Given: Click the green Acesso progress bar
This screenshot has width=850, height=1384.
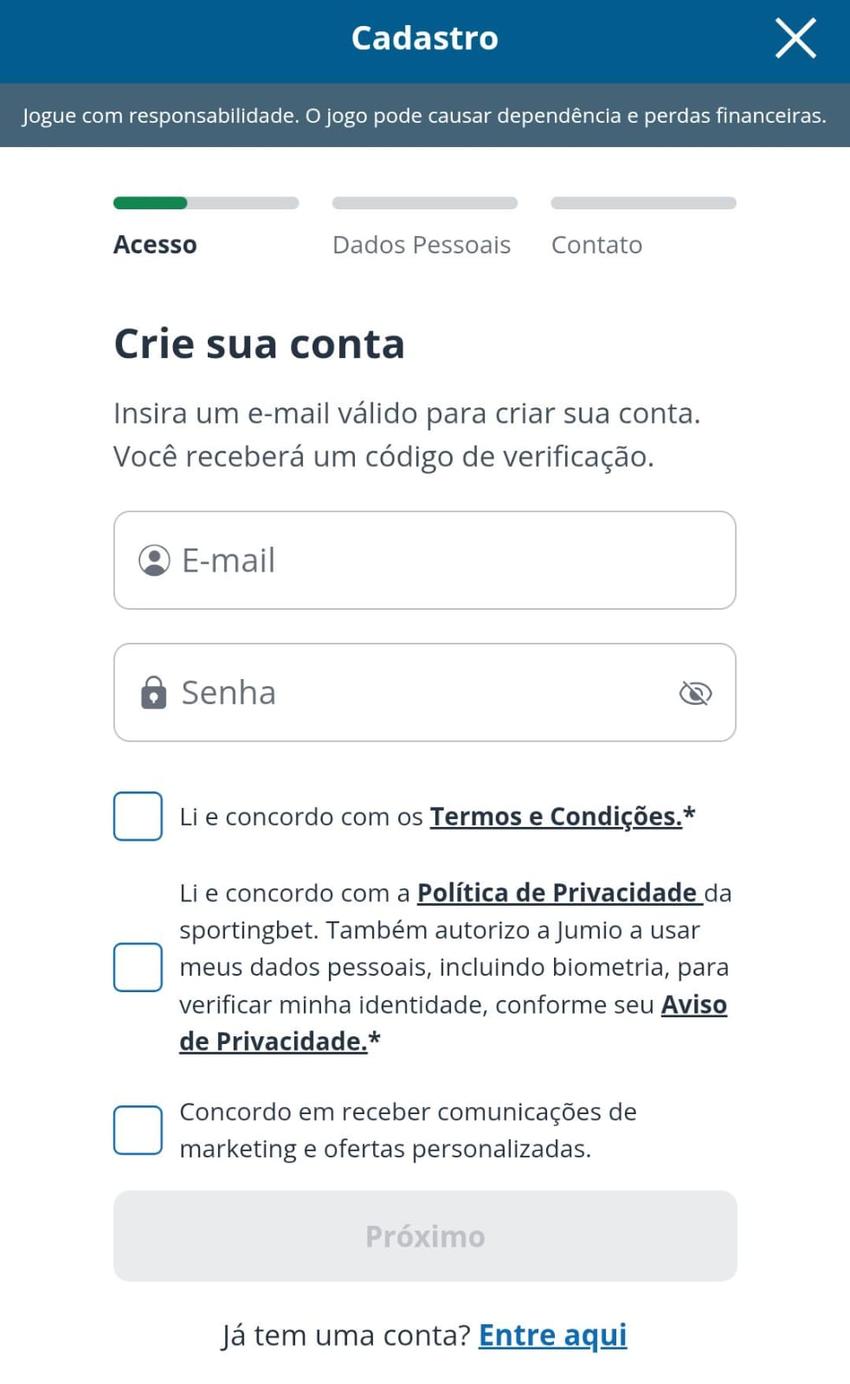Looking at the screenshot, I should (150, 202).
